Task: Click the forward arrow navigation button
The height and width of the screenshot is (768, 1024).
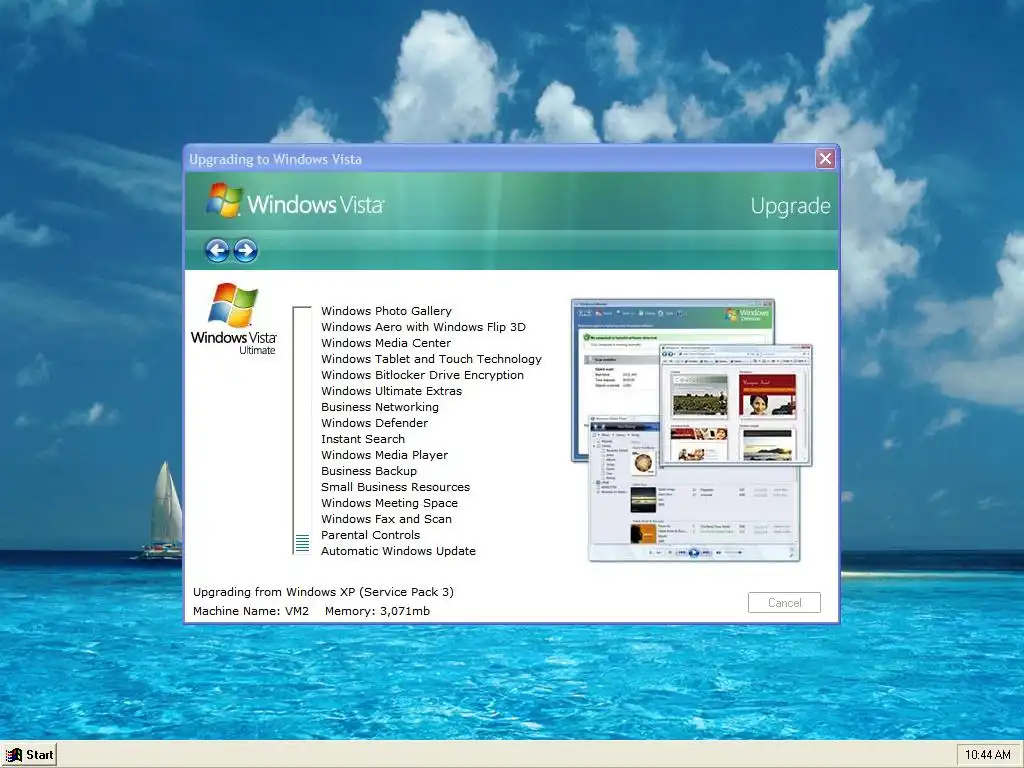Action: click(246, 250)
